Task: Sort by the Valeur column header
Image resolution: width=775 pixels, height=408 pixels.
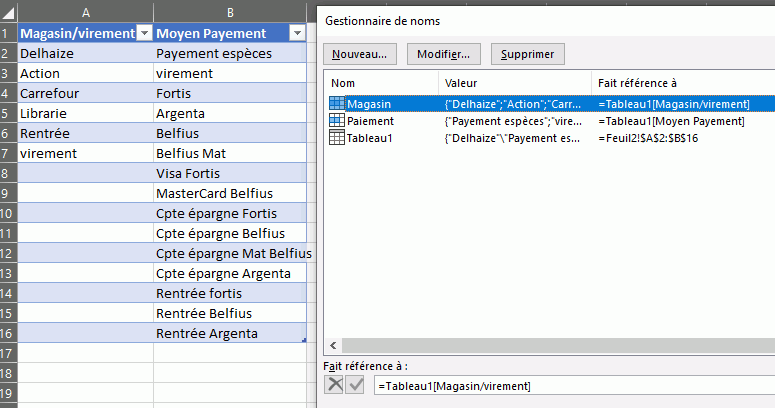Action: (513, 82)
